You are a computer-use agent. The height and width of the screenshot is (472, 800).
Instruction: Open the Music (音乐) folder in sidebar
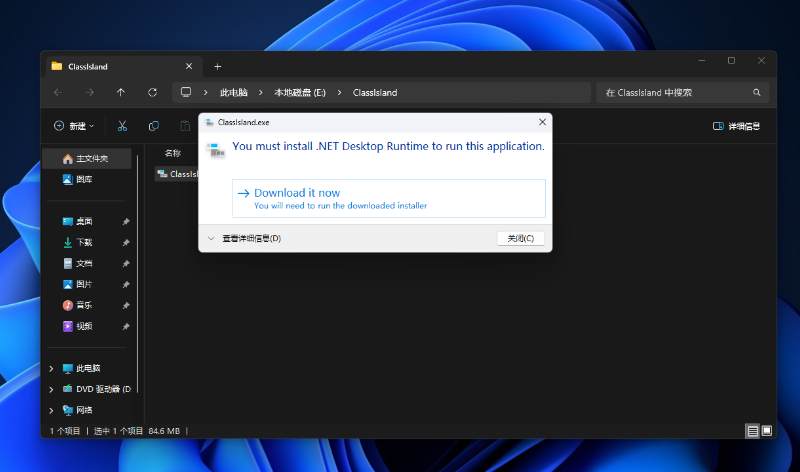click(x=84, y=305)
